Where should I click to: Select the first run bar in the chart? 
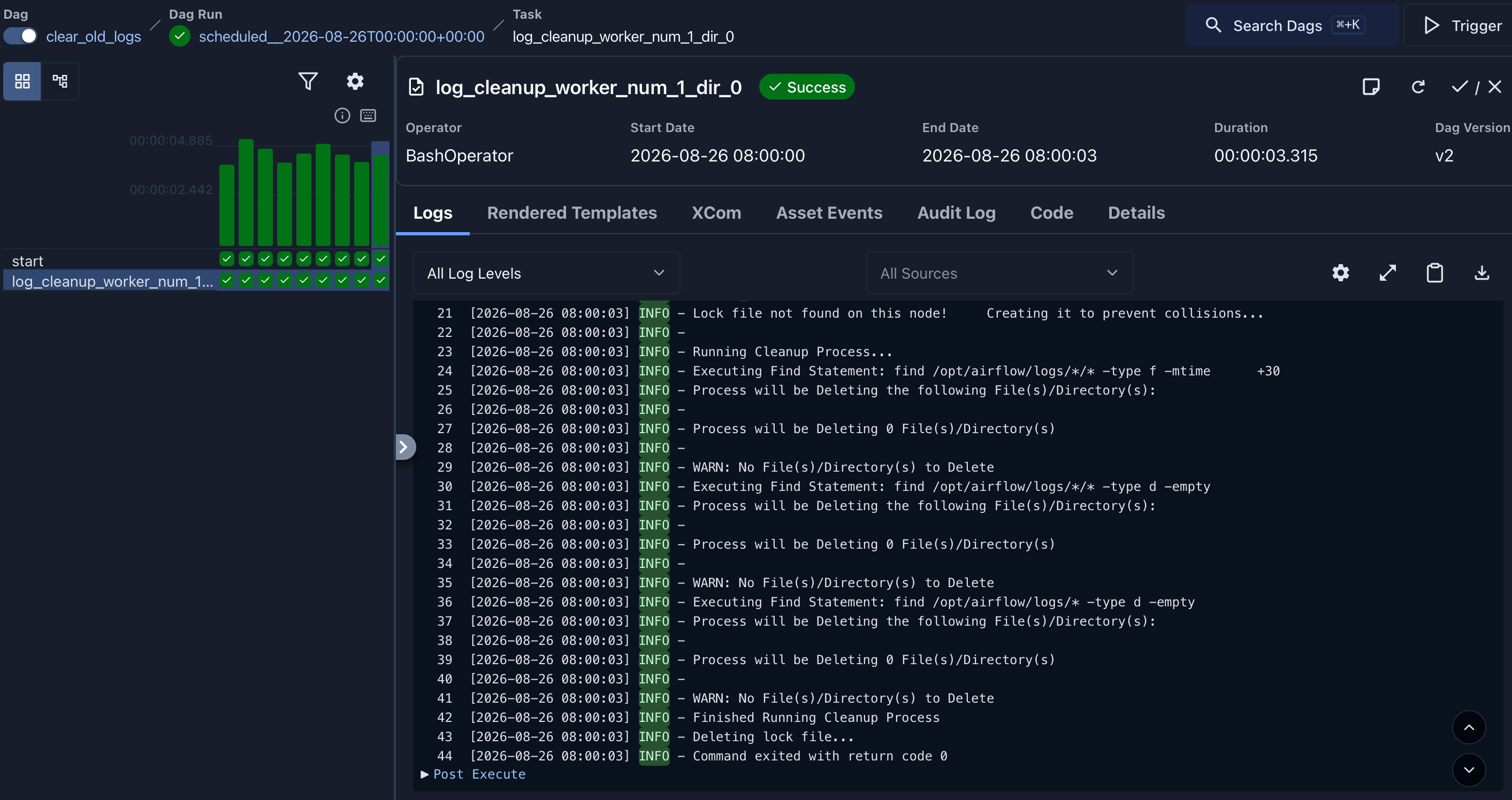226,205
